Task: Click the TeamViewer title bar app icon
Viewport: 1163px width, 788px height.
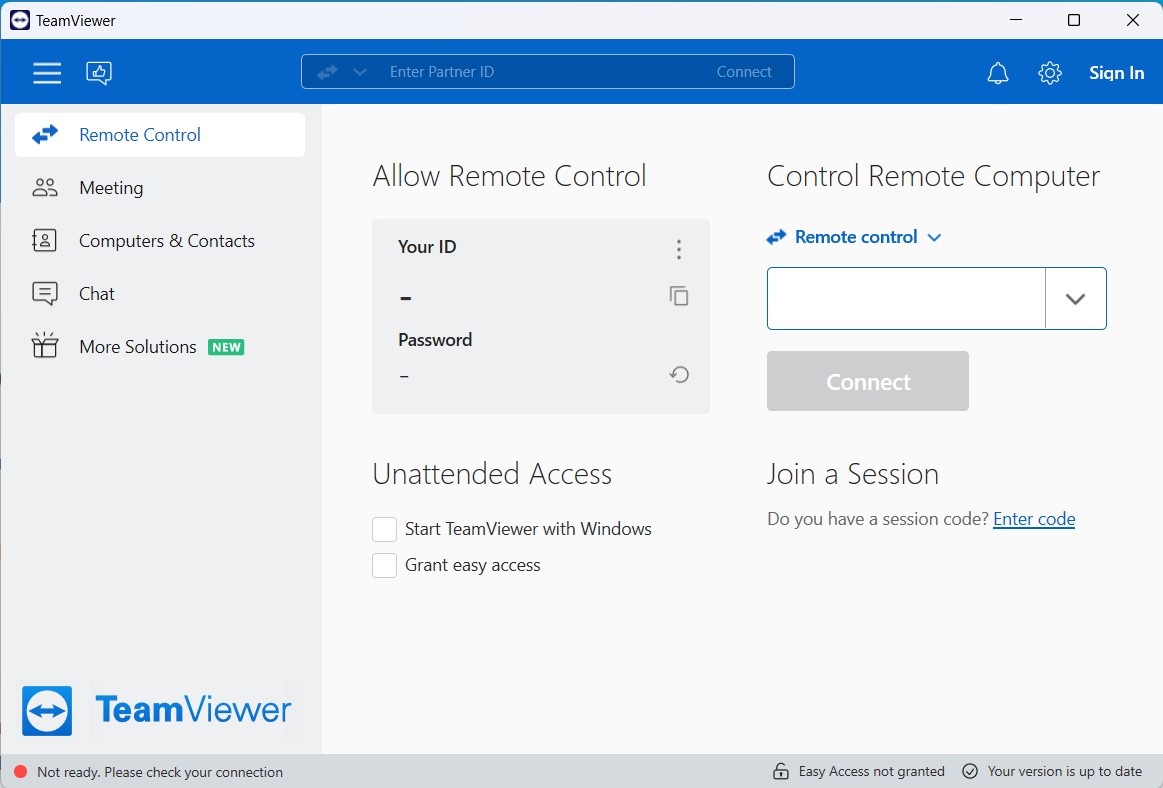Action: pos(20,20)
